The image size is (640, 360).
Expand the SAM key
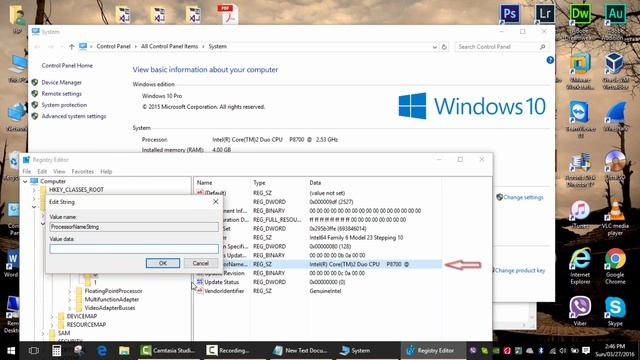(x=43, y=333)
